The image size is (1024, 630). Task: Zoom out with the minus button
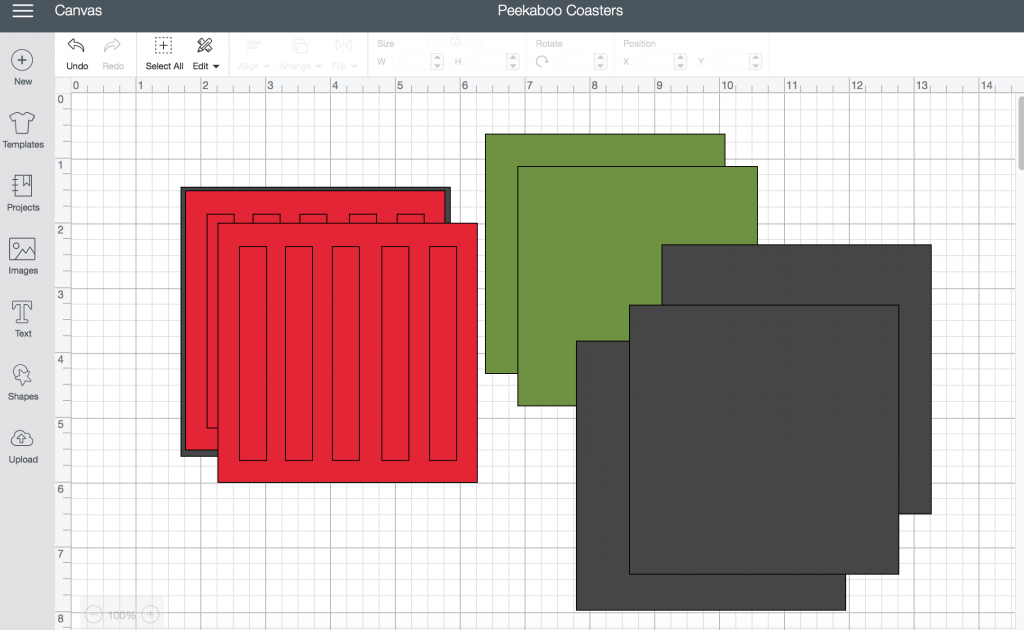(93, 614)
